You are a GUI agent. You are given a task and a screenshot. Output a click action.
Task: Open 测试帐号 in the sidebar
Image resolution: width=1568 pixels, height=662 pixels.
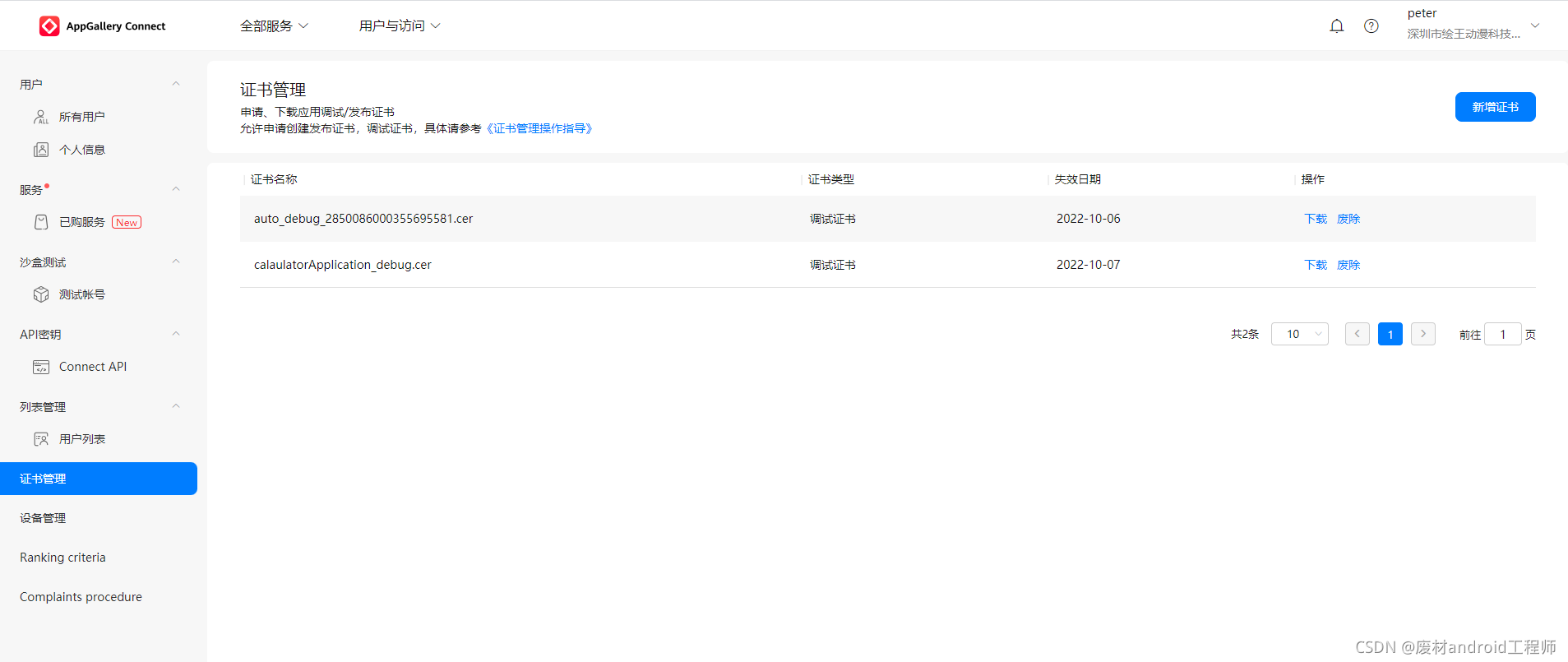[x=82, y=294]
